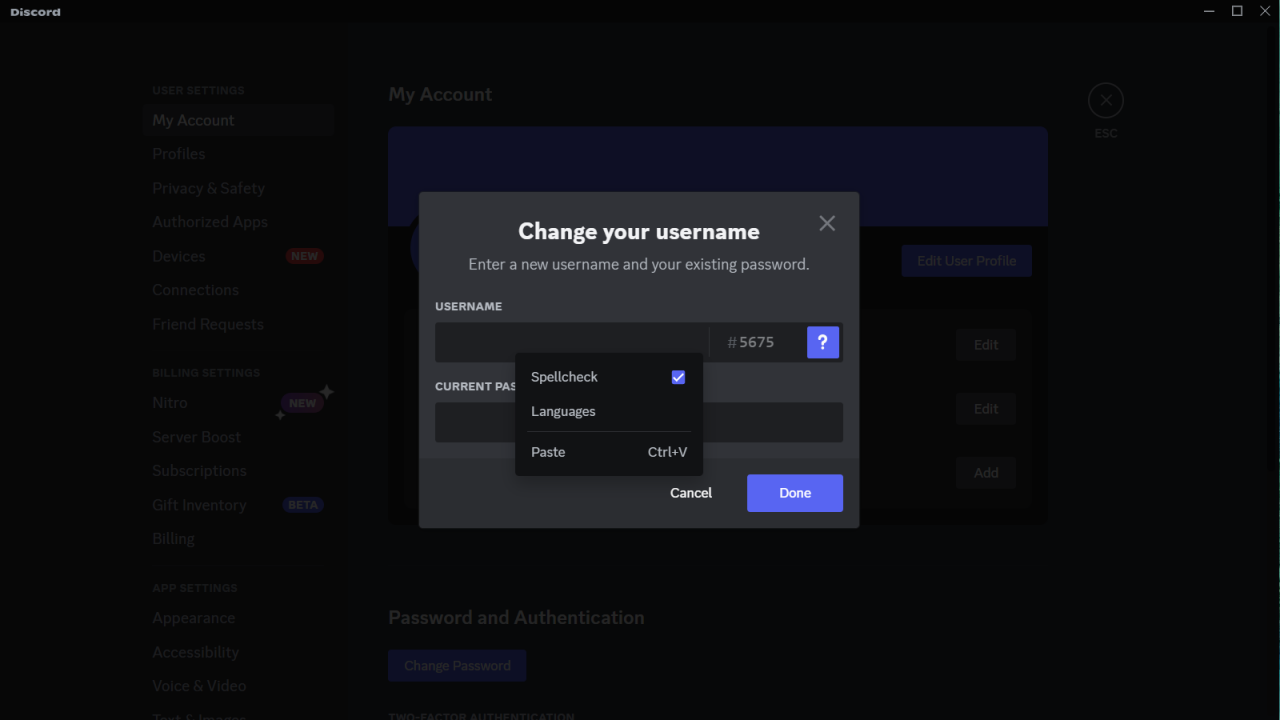The height and width of the screenshot is (720, 1280).
Task: Cancel the username change
Action: coord(690,492)
